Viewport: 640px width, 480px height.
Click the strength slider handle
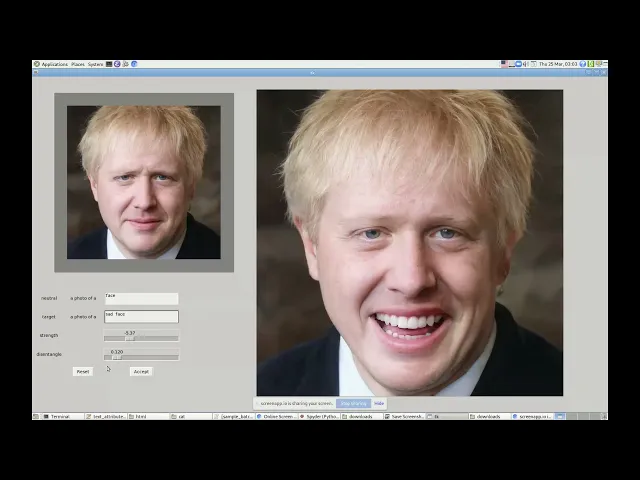(130, 338)
